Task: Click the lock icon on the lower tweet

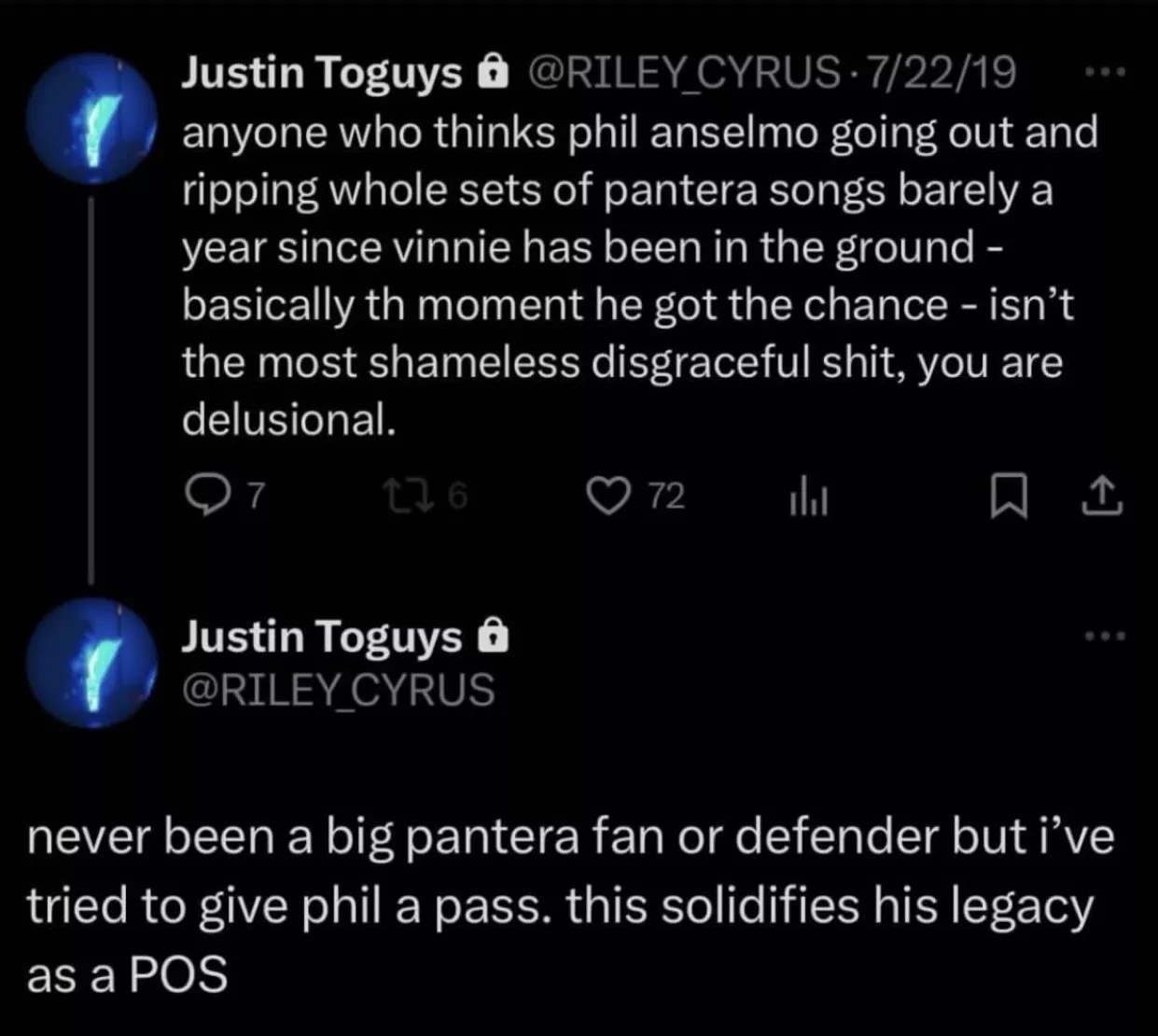Action: pyautogui.click(x=492, y=637)
